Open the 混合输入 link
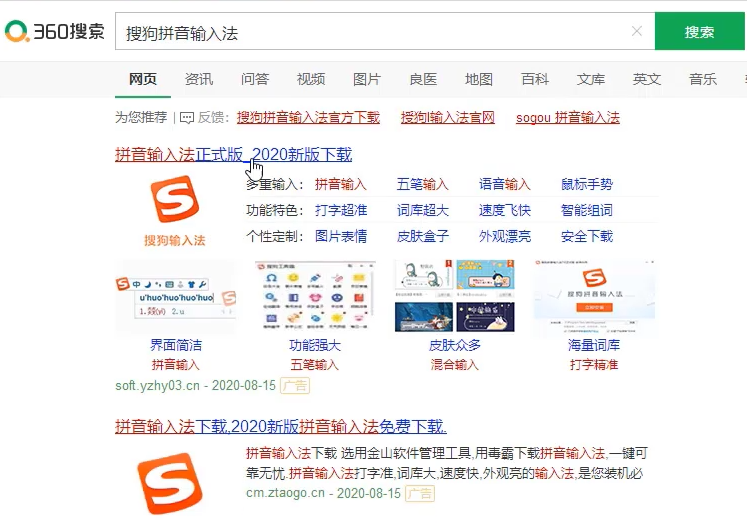 click(454, 365)
